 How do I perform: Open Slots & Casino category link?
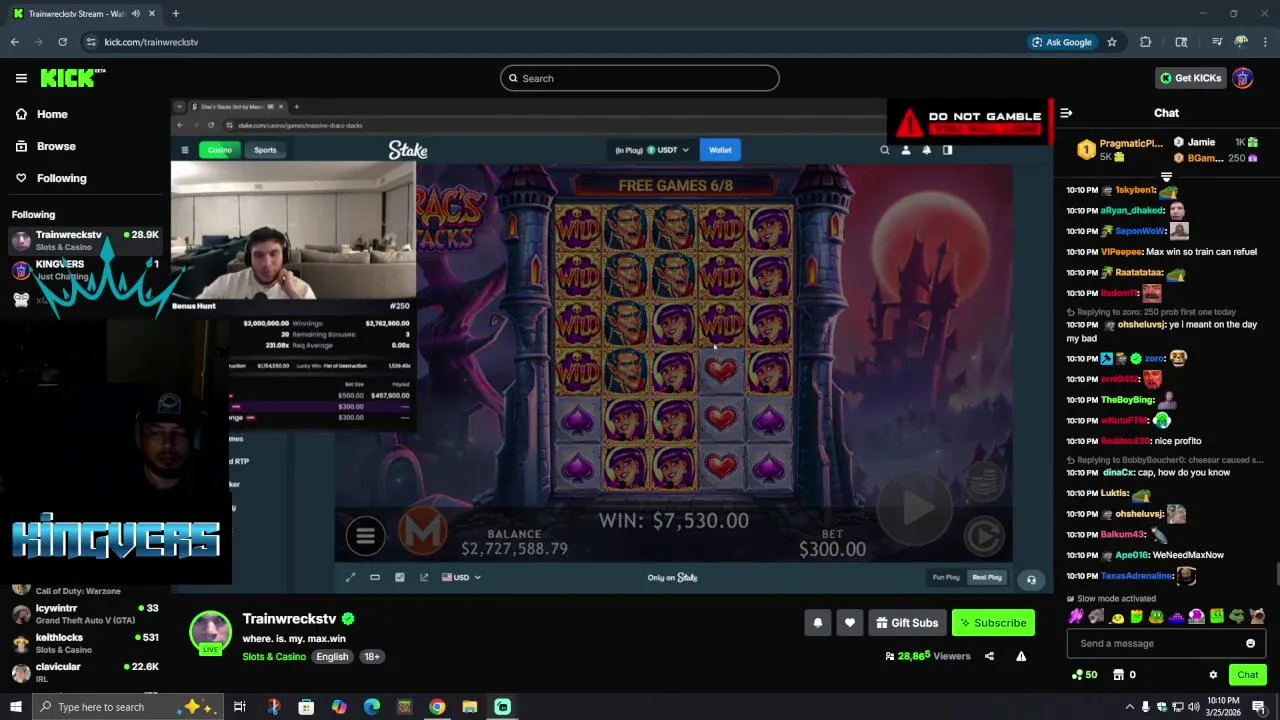coord(274,657)
